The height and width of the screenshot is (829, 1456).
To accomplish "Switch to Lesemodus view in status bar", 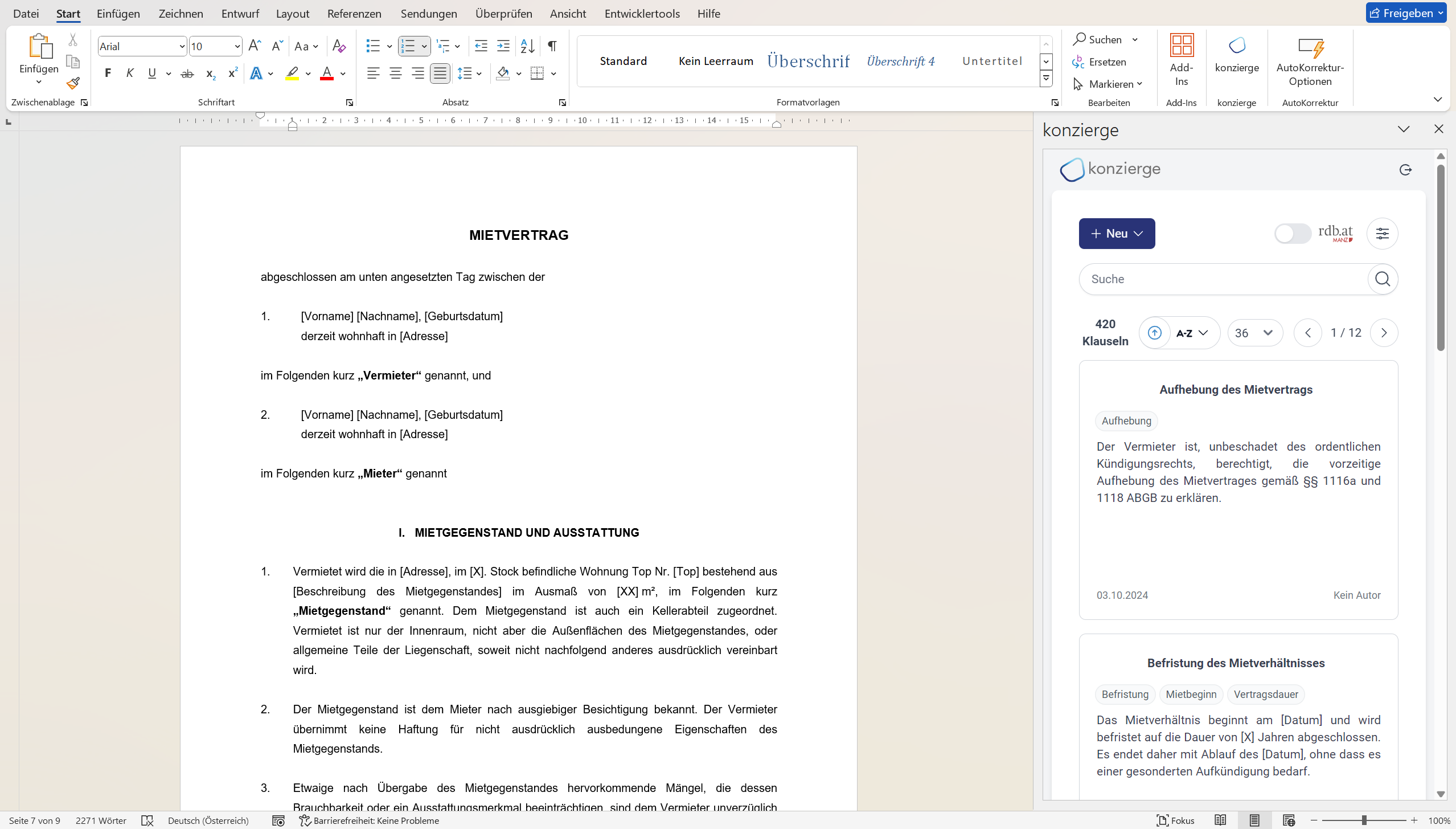I will (x=1220, y=820).
